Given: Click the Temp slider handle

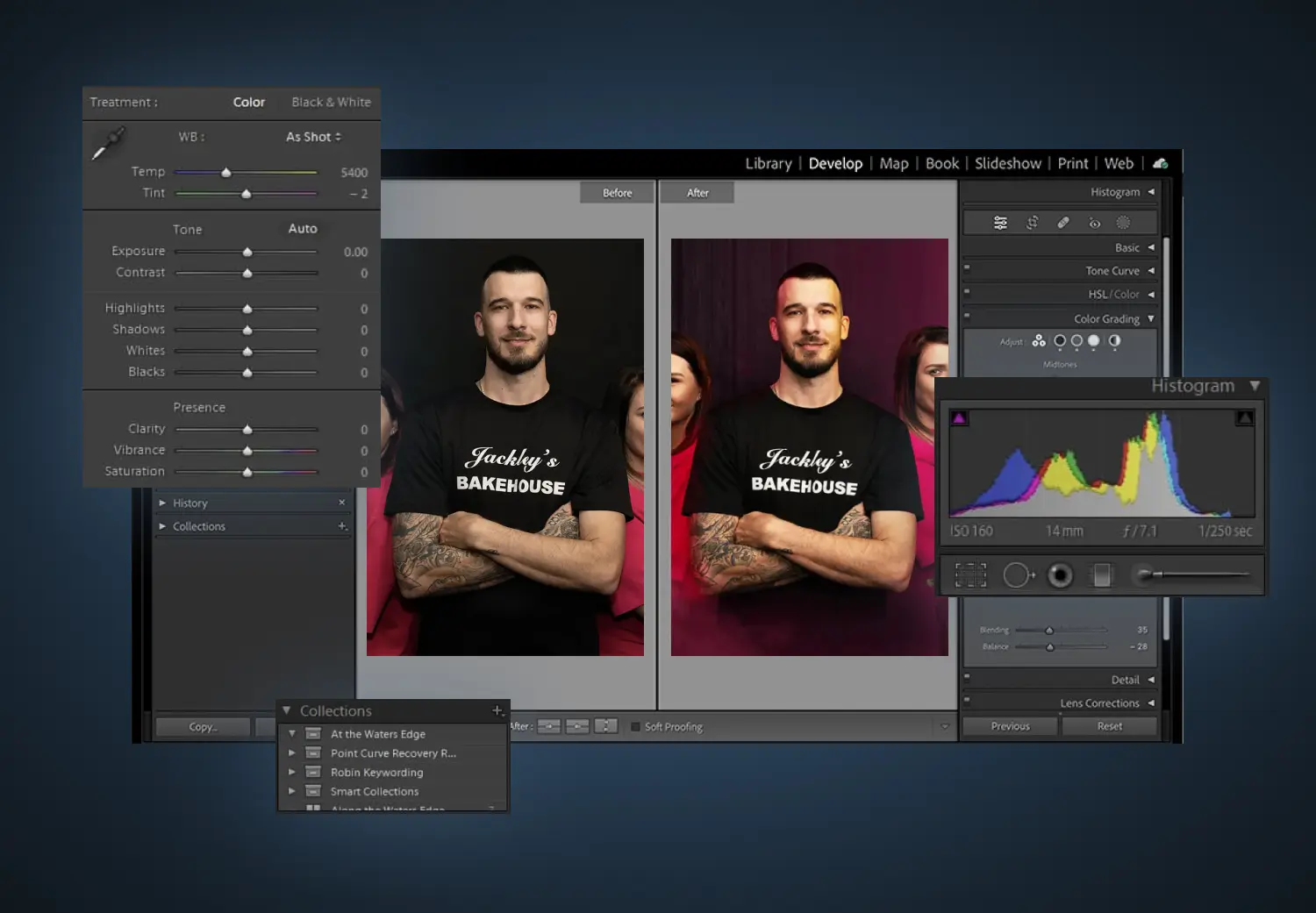Looking at the screenshot, I should (226, 173).
